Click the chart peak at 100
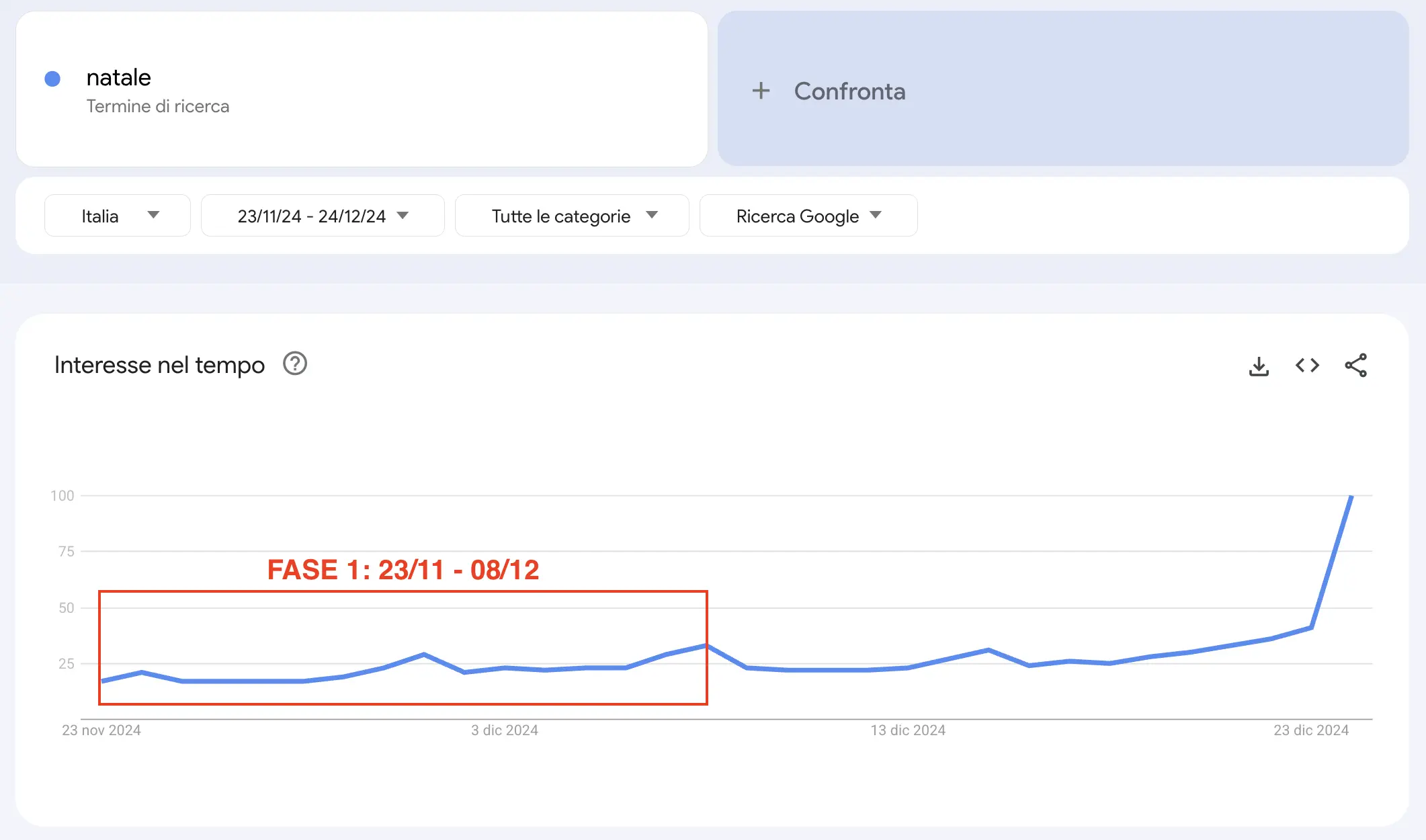This screenshot has width=1426, height=840. pos(1351,497)
